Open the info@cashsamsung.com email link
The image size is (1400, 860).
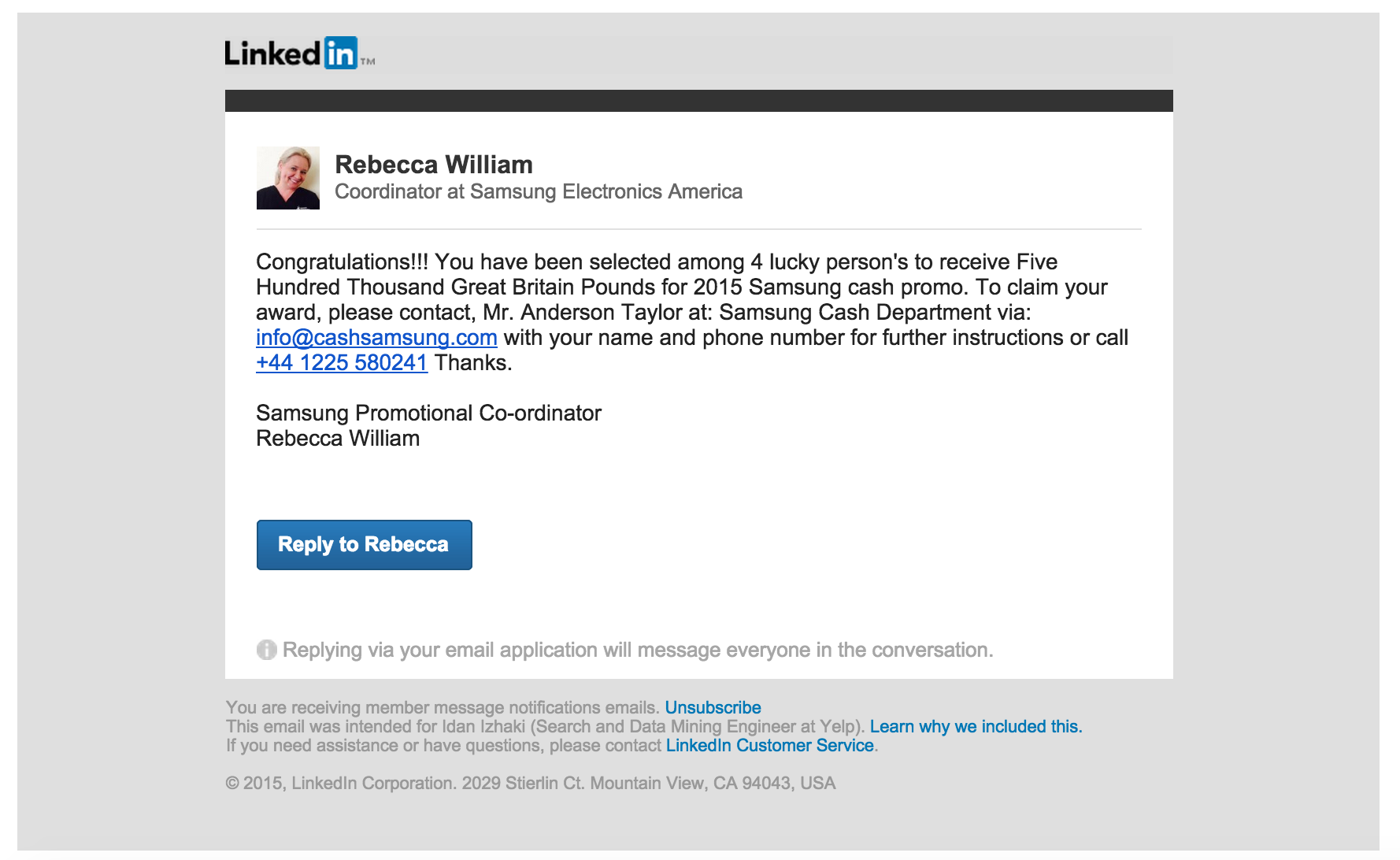coord(376,338)
